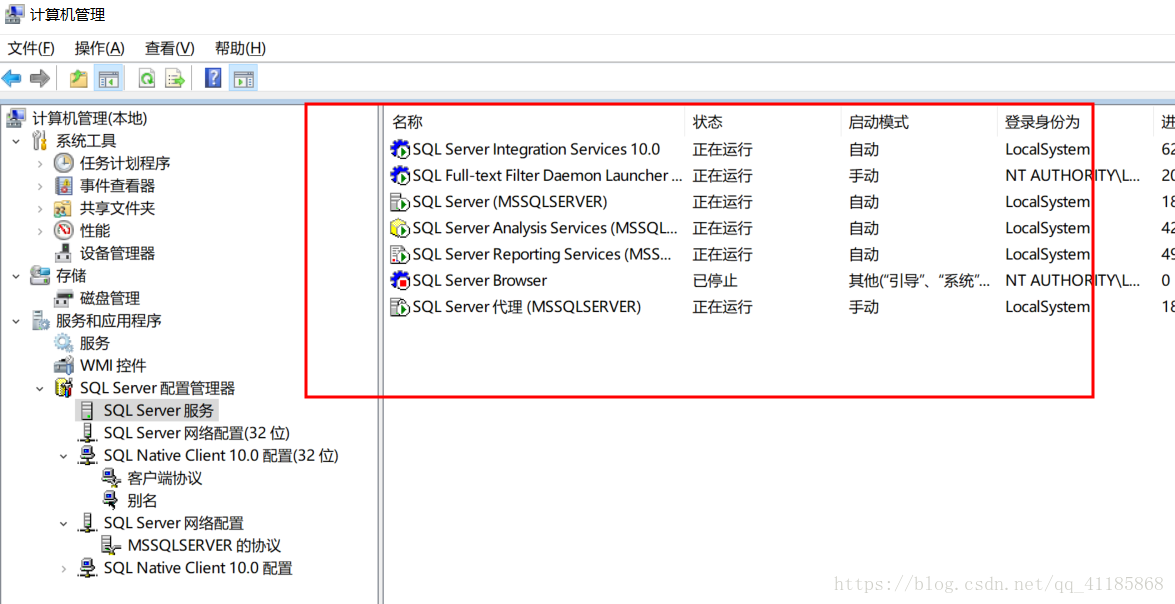Click the Help question mark icon
The height and width of the screenshot is (604, 1175).
(214, 78)
